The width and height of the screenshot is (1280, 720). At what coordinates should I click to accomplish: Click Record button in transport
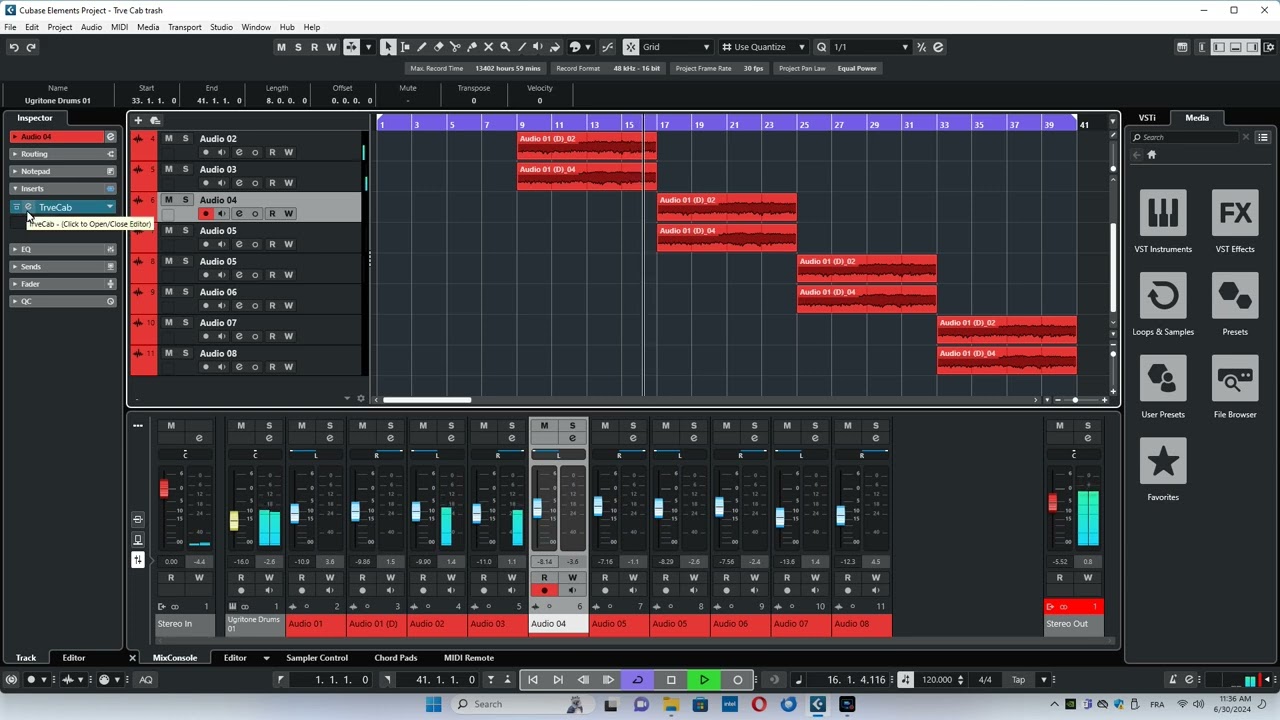738,680
